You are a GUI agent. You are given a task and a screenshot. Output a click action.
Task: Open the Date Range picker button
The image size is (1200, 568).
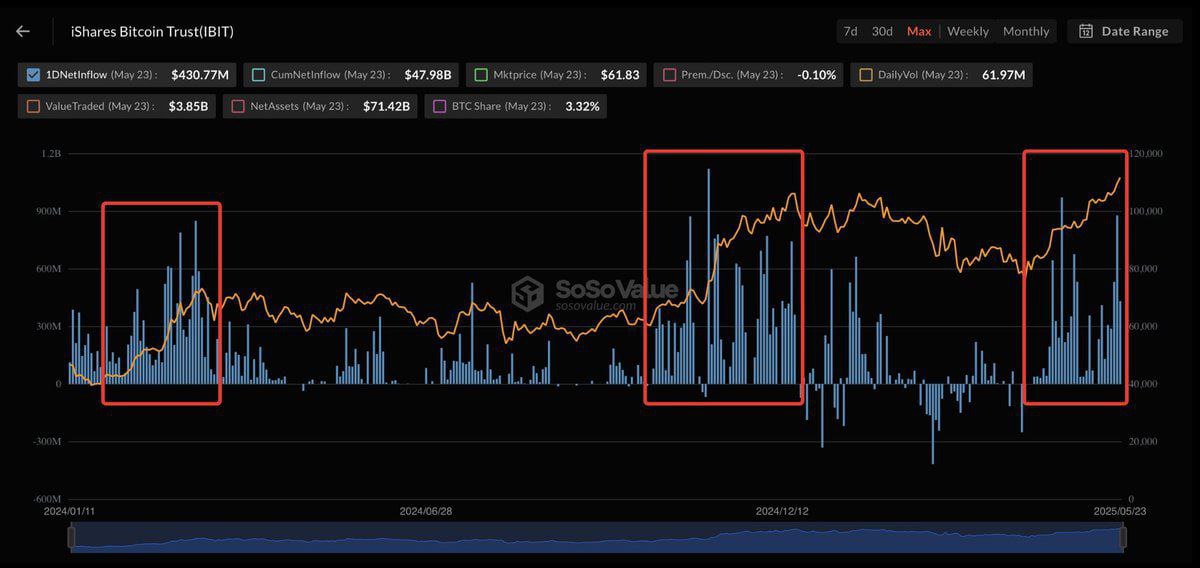(x=1125, y=31)
